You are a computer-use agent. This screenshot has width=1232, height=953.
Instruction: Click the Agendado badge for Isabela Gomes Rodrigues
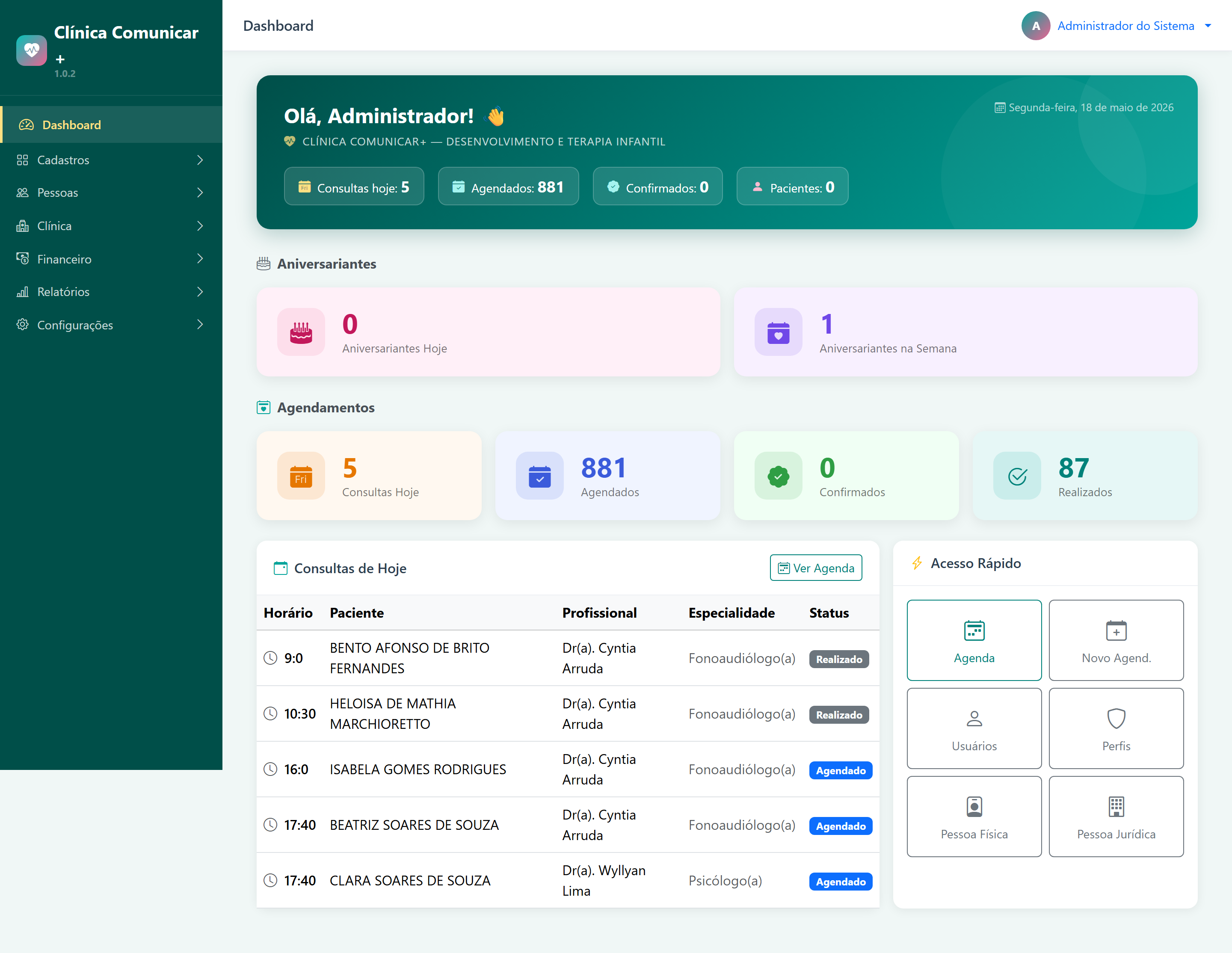pyautogui.click(x=841, y=770)
